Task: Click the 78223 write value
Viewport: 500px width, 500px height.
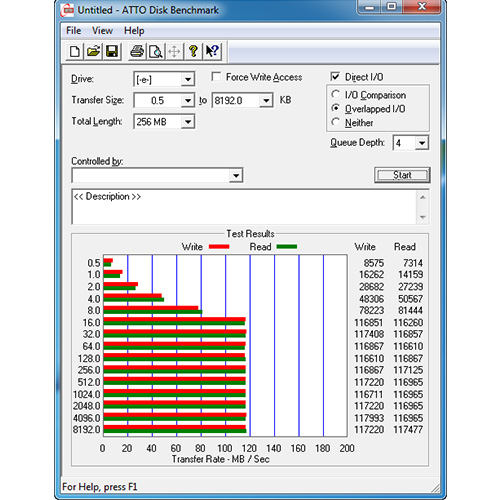Action: pos(371,310)
